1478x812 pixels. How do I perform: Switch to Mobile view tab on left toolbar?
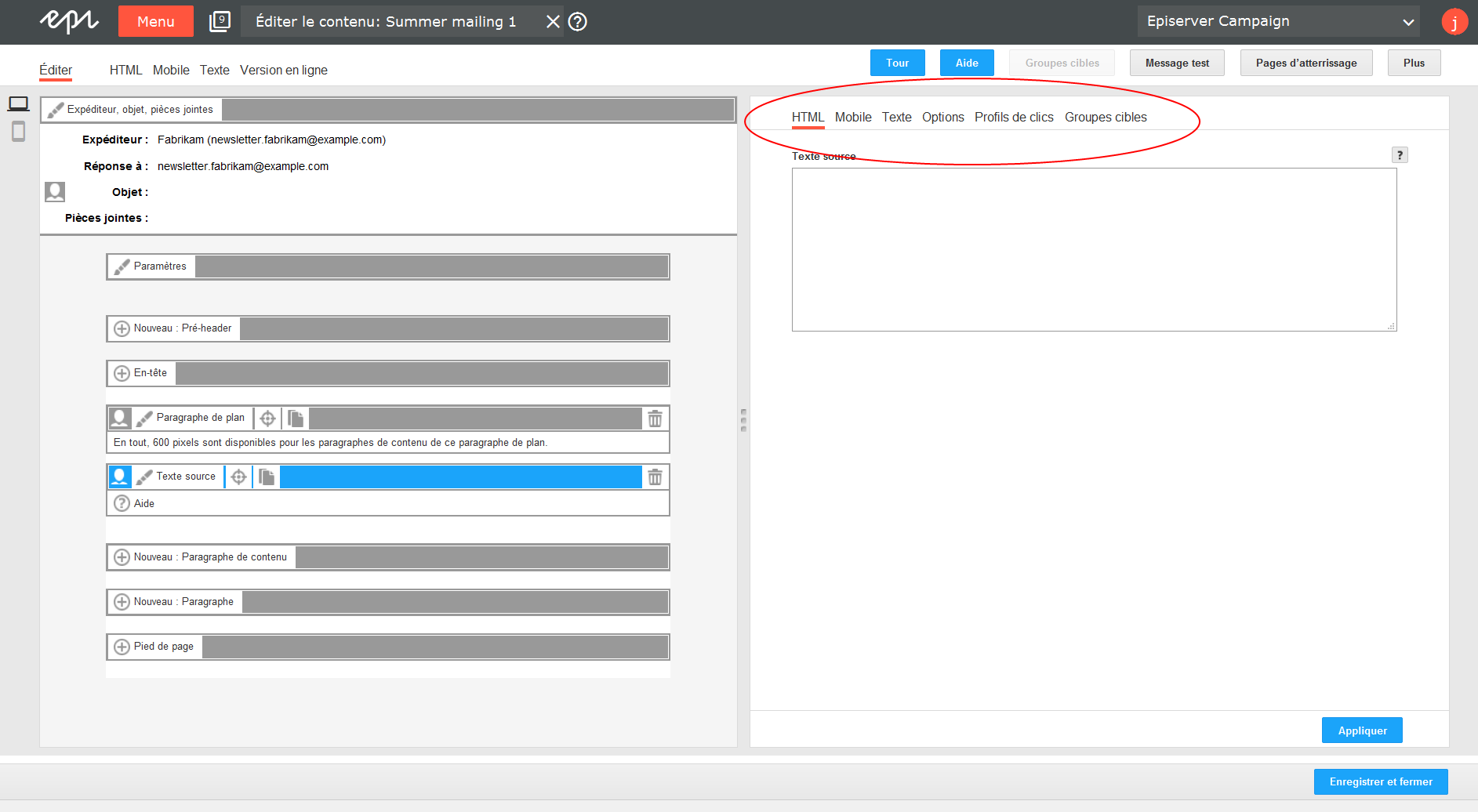(x=171, y=70)
